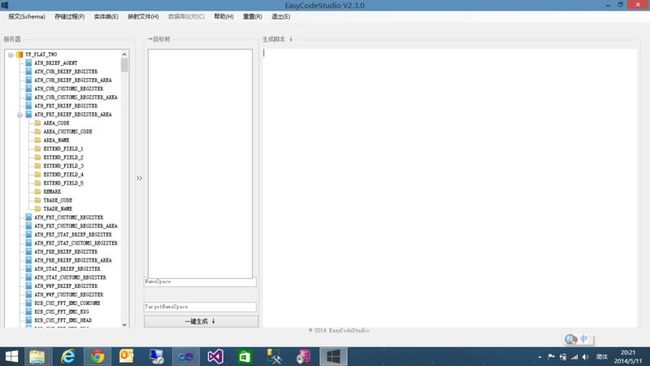Open the 帮助(H) menu
Viewport: 650px width, 366px height.
[224, 17]
